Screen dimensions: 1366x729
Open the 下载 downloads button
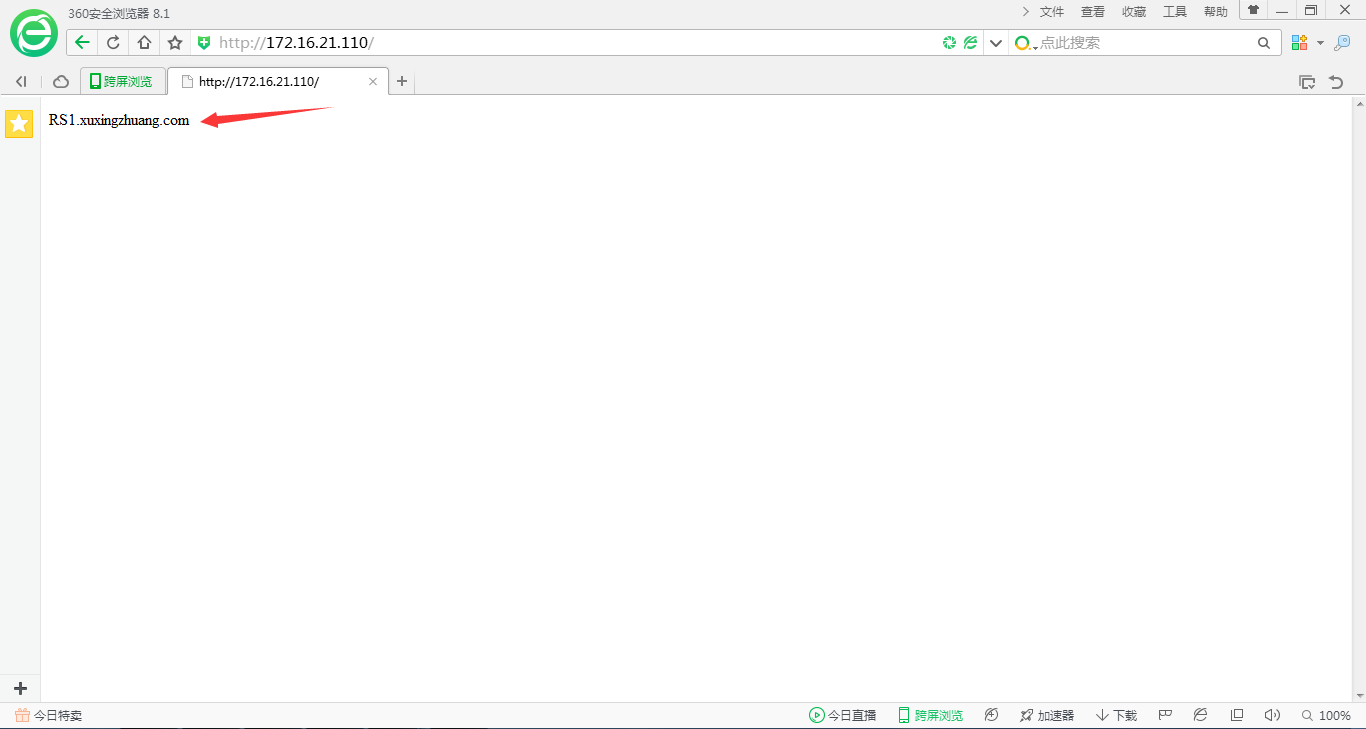pos(1116,715)
